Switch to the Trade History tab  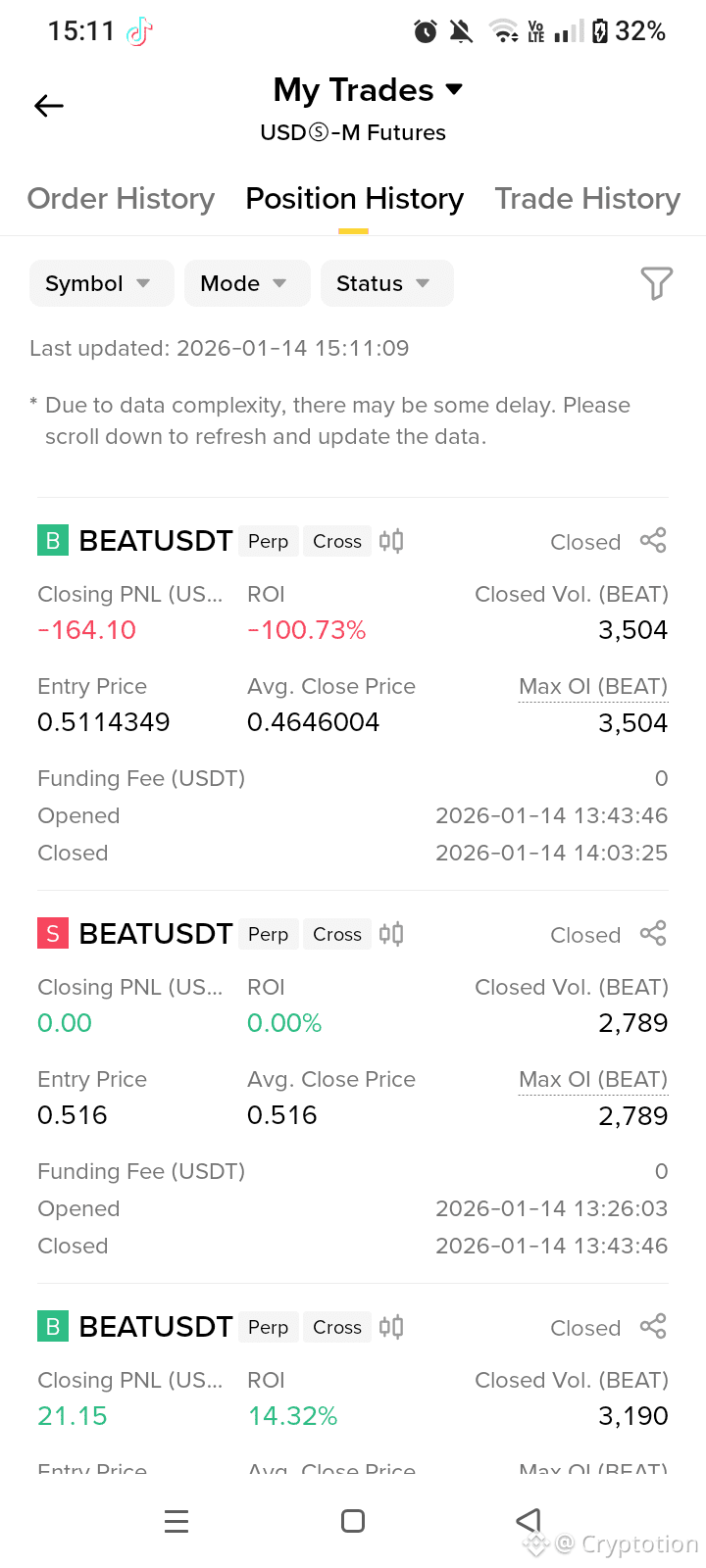click(x=587, y=199)
